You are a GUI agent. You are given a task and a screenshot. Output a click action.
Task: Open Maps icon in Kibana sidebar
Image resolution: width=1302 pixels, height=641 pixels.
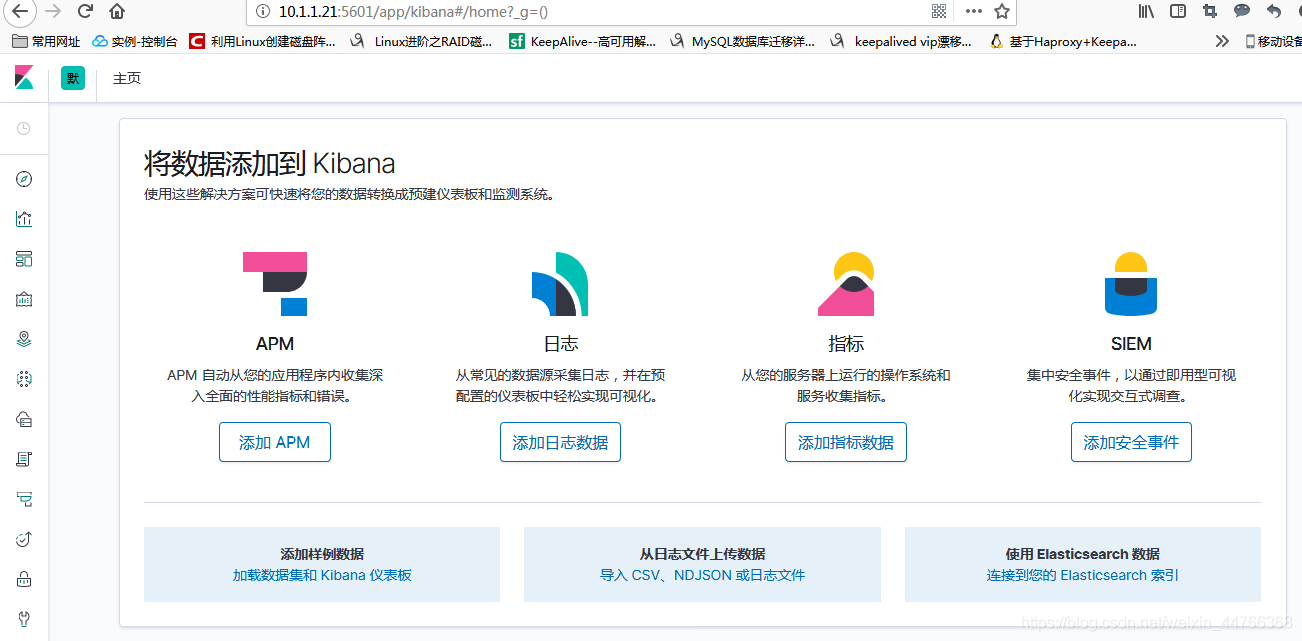[x=24, y=339]
